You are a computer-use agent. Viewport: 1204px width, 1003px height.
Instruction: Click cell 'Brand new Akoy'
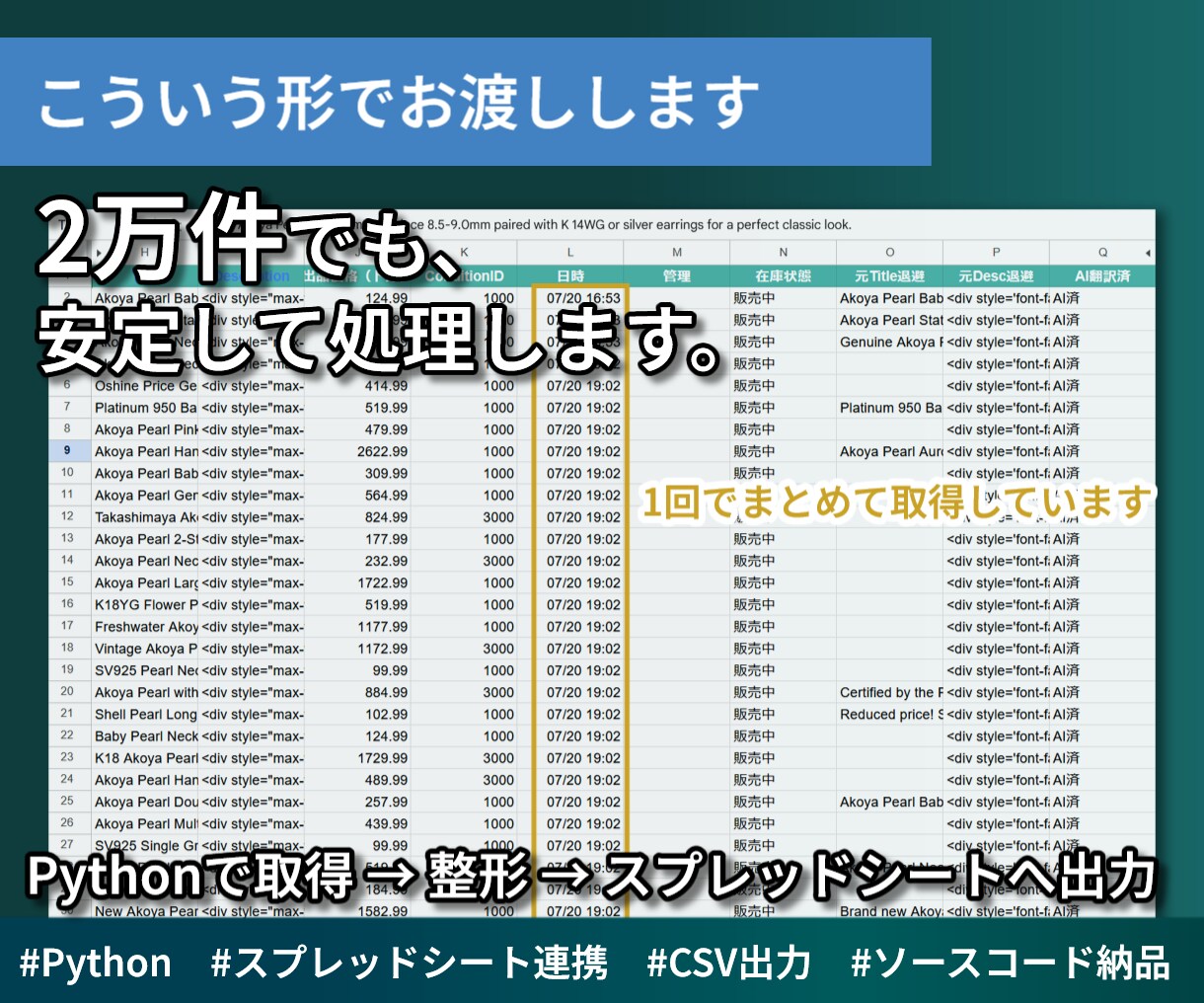tap(890, 911)
